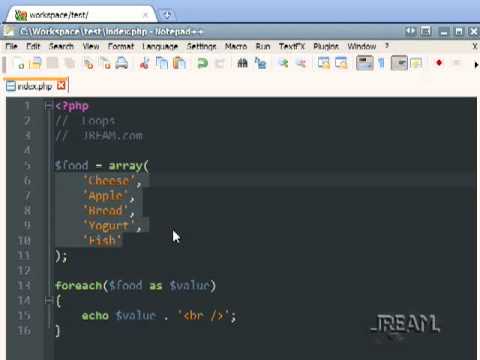Click the '// JREAM.com' comment line
Image resolution: width=480 pixels, height=360 pixels.
tap(99, 136)
